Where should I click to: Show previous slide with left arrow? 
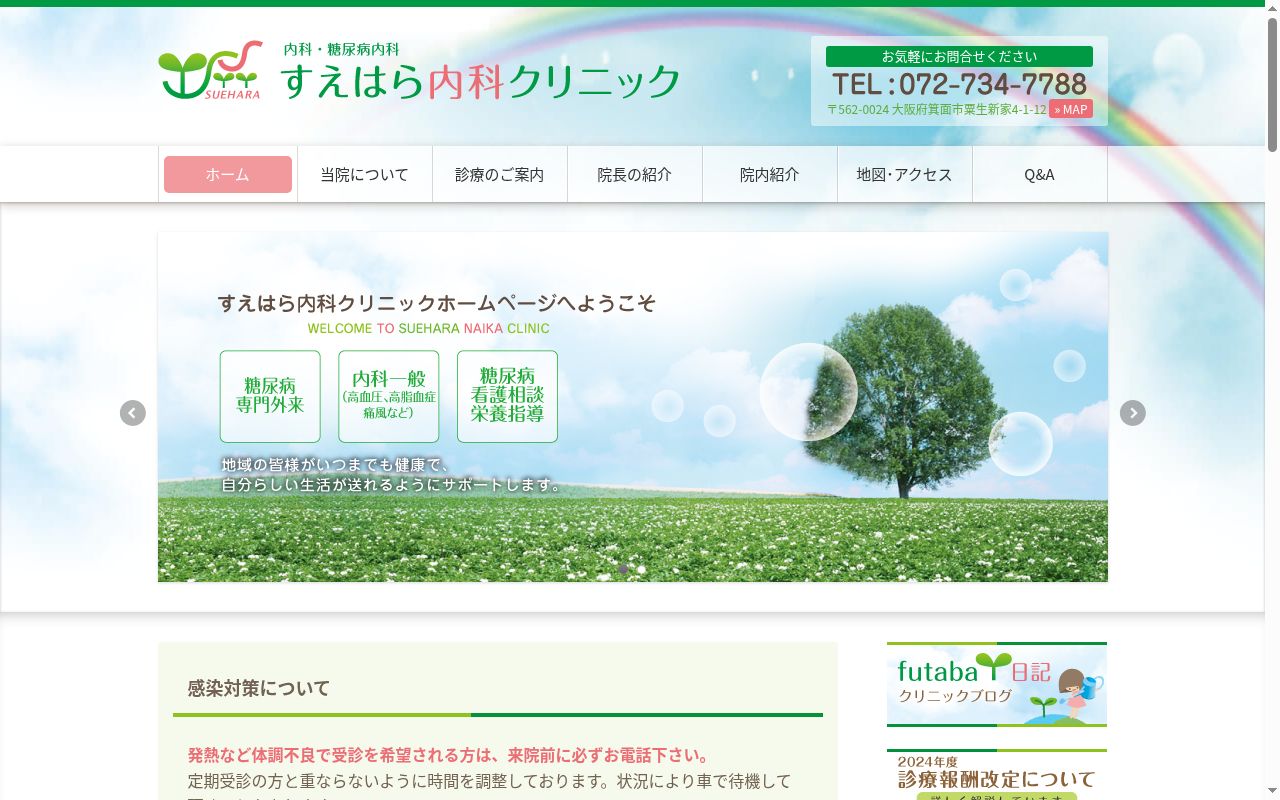pos(133,413)
